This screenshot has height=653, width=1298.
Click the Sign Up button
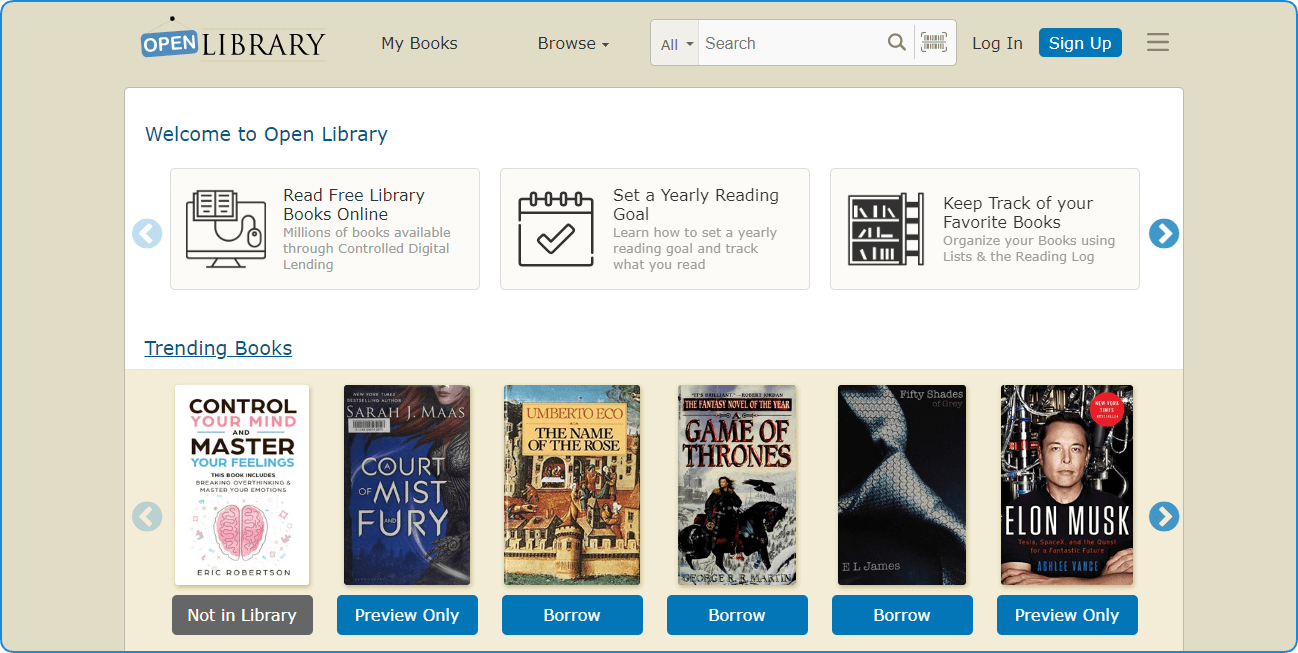point(1080,43)
